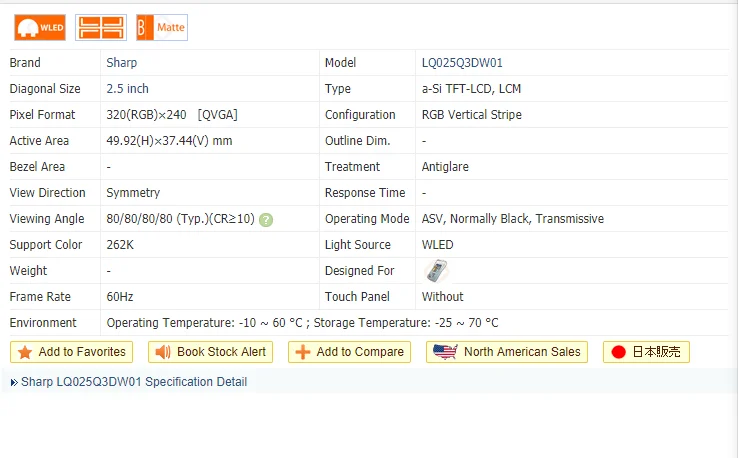Click the Add to Favorites button

click(x=72, y=352)
